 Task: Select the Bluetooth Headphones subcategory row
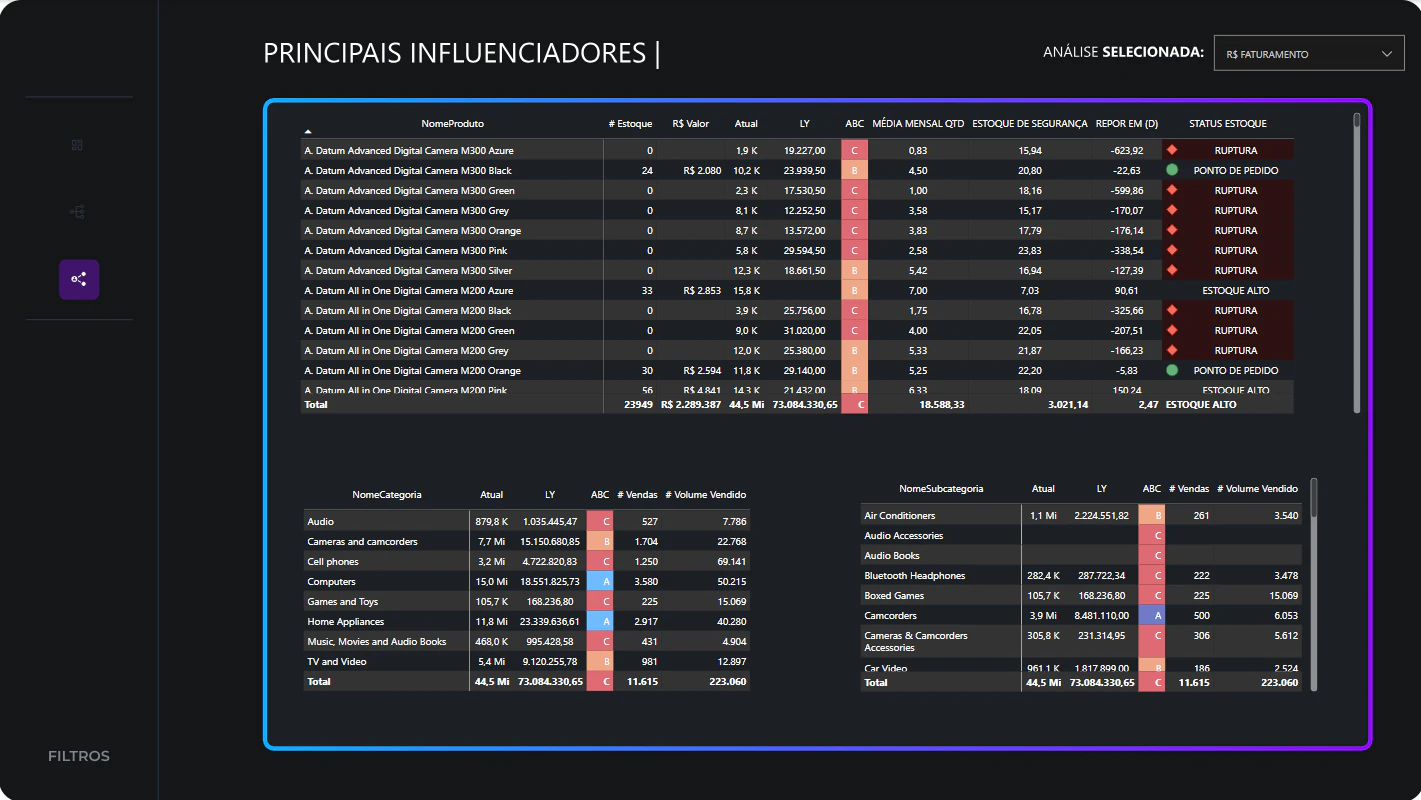(1081, 575)
